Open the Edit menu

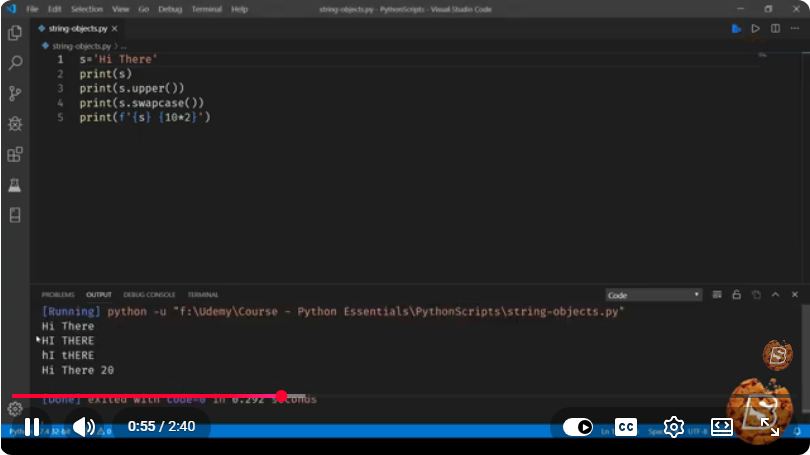coord(54,9)
